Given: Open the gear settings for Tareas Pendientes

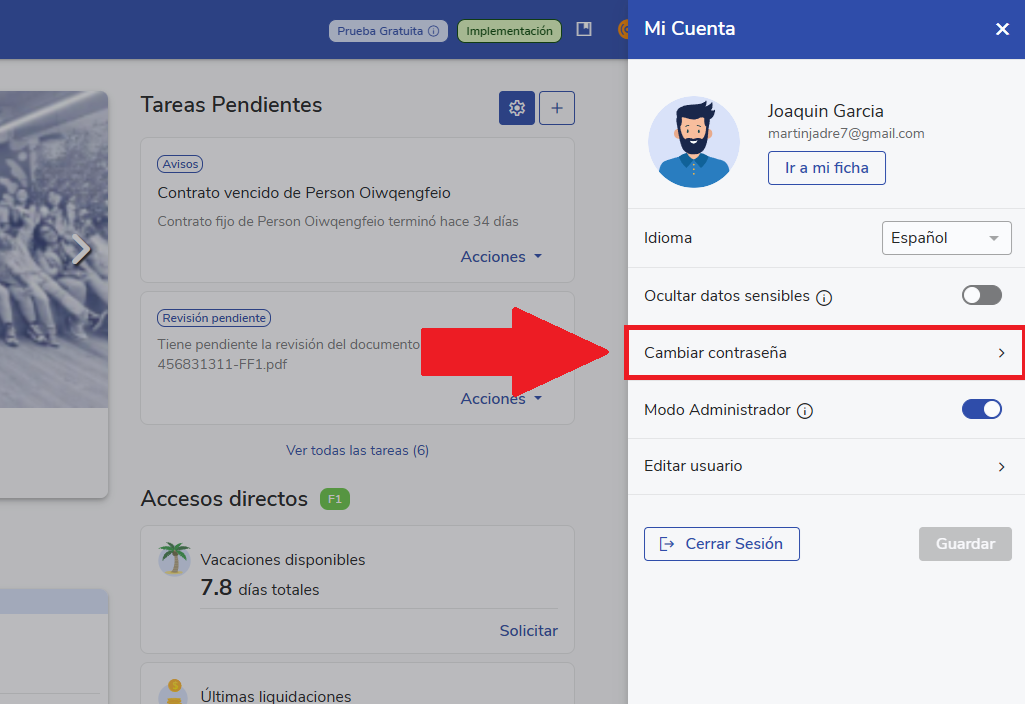Looking at the screenshot, I should point(517,108).
